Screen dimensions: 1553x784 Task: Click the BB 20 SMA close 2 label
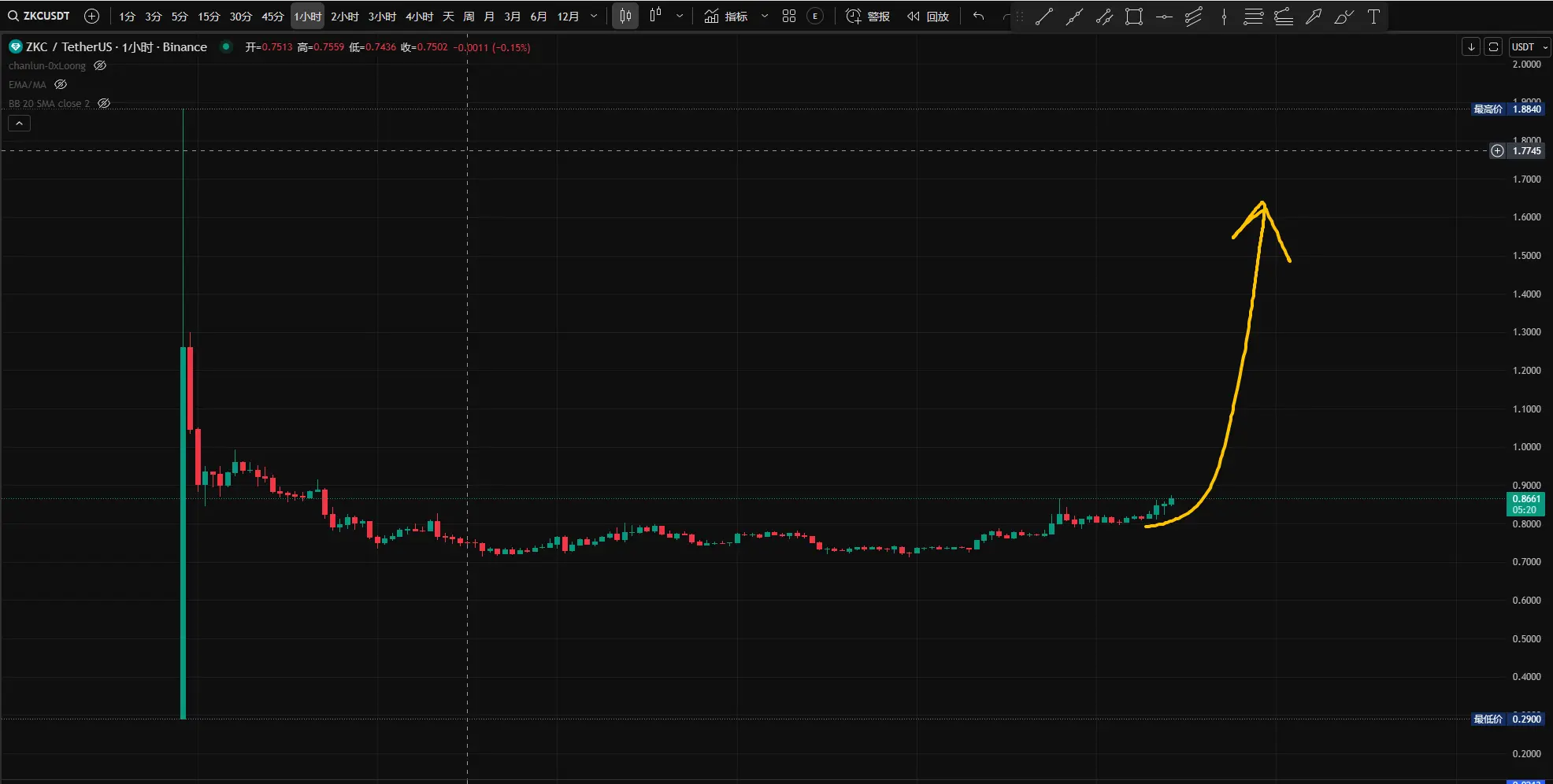49,103
